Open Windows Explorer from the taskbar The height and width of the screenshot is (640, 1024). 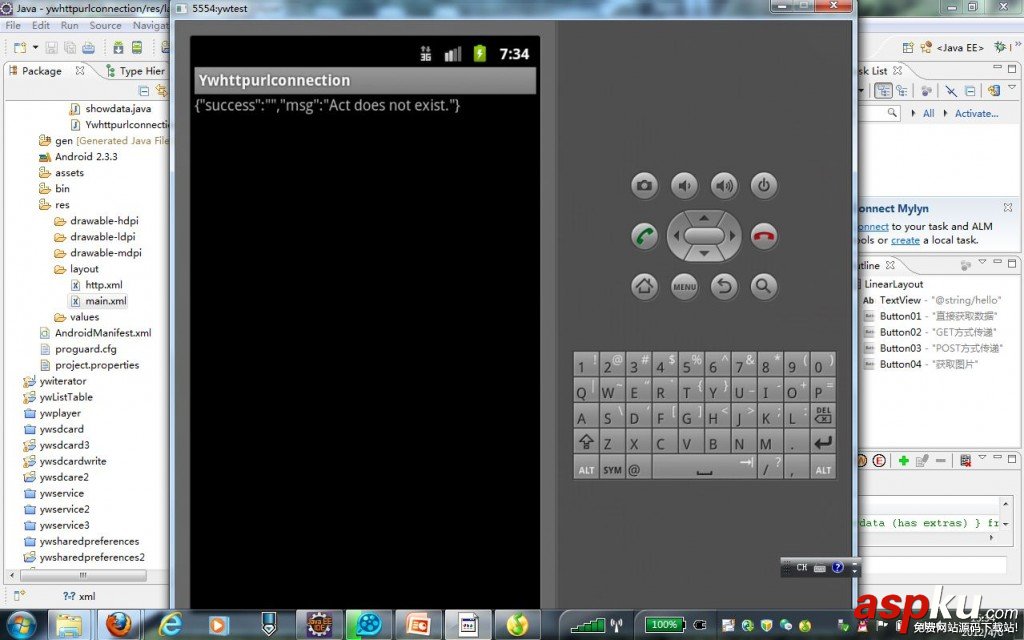(69, 625)
